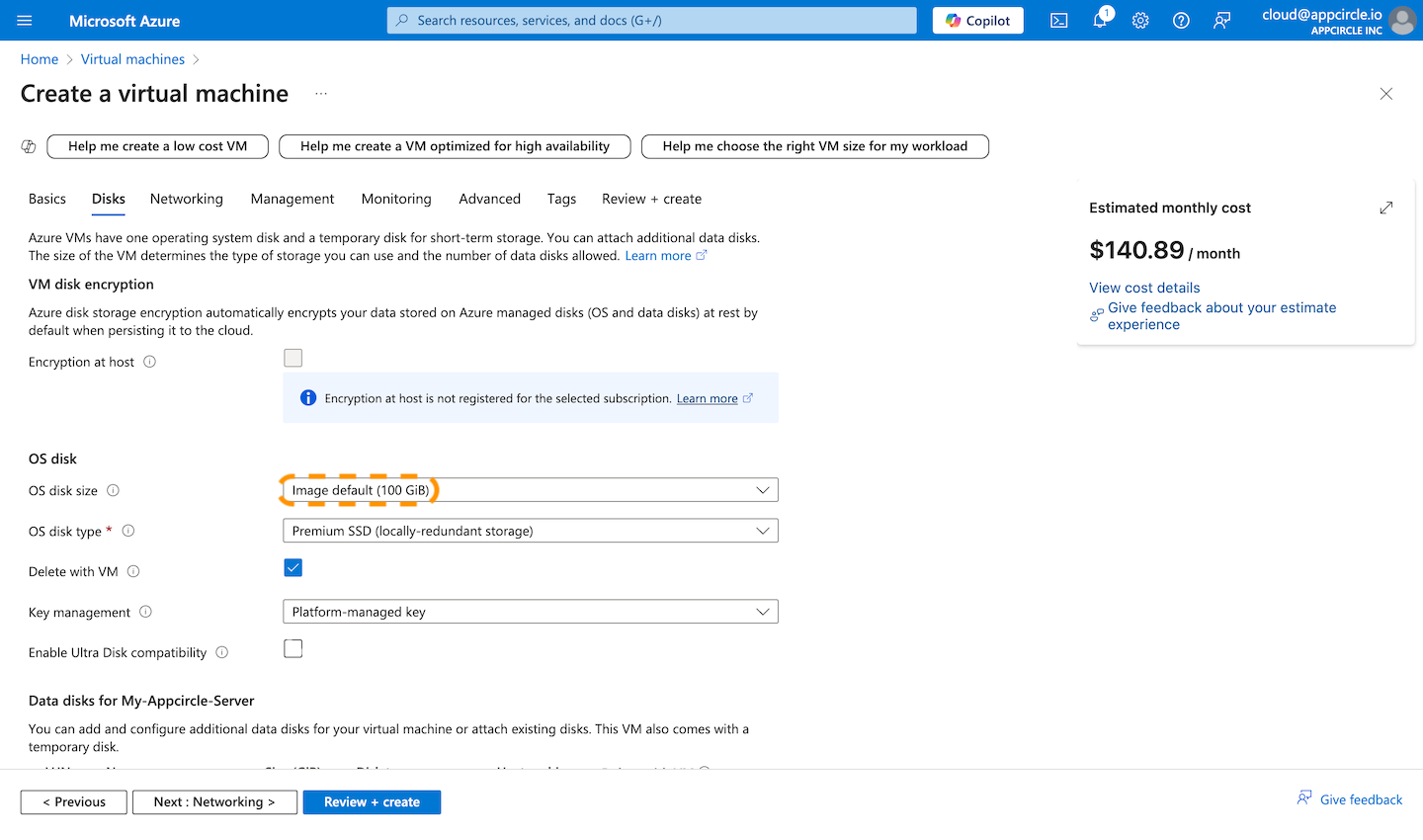Click the Copilot icon beside suggestion buttons

coord(29,146)
